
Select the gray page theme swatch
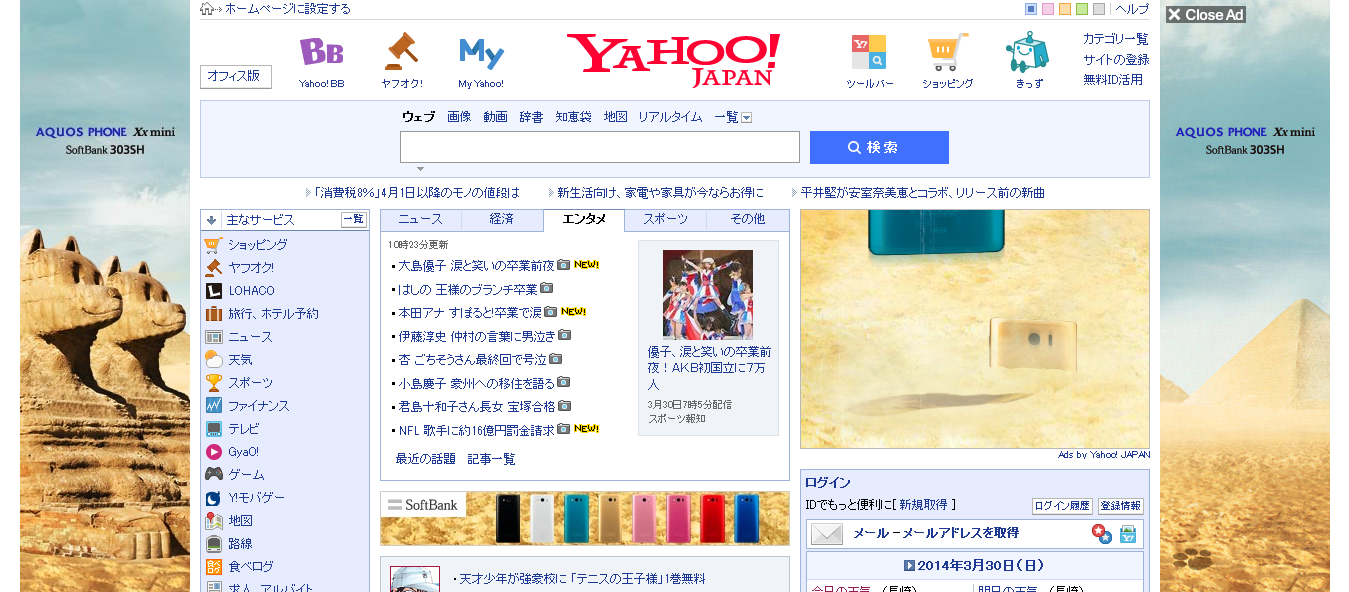pos(1099,9)
